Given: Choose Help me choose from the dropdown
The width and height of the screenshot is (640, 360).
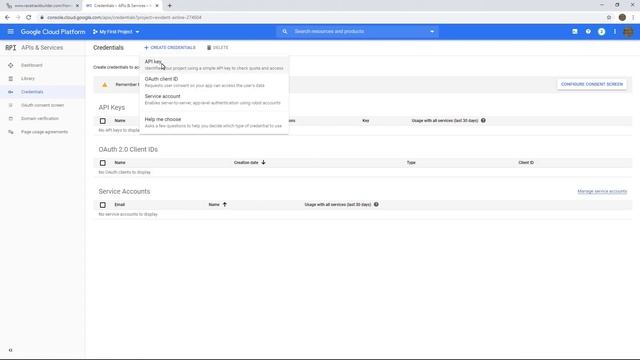Looking at the screenshot, I should click(214, 122).
